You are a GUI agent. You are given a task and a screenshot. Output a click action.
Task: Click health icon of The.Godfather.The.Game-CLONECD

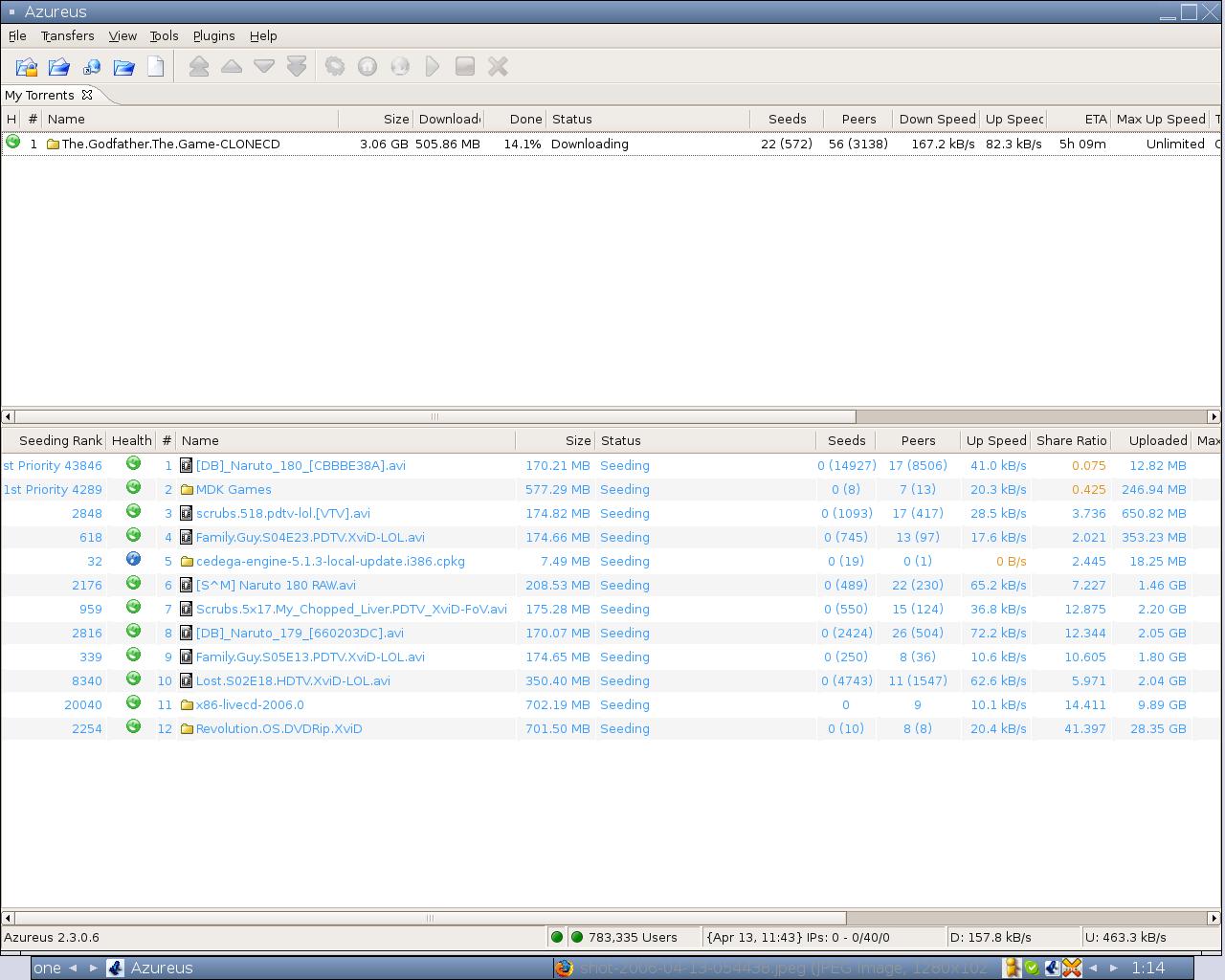12,142
